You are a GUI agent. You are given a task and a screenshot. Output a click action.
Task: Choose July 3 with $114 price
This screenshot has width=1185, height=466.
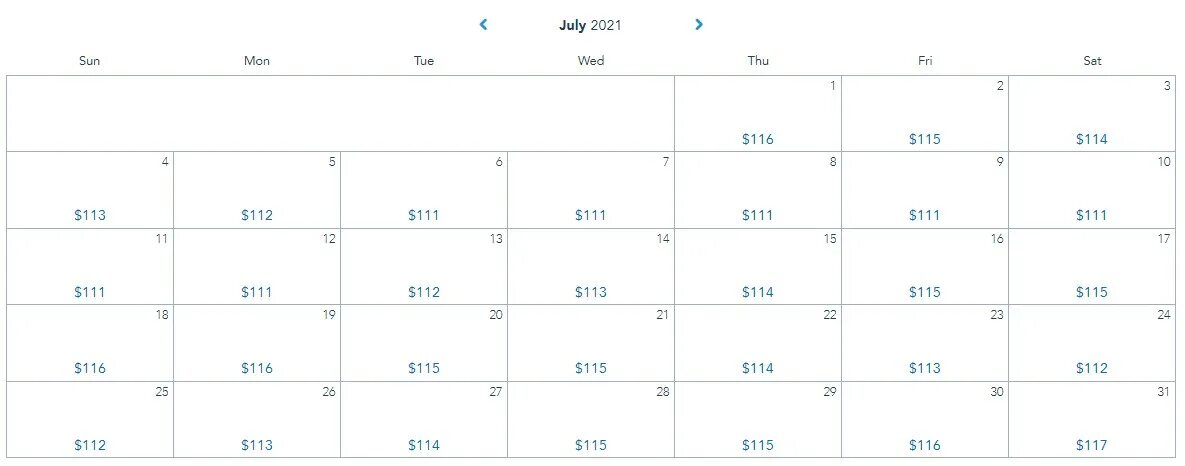coord(1092,113)
